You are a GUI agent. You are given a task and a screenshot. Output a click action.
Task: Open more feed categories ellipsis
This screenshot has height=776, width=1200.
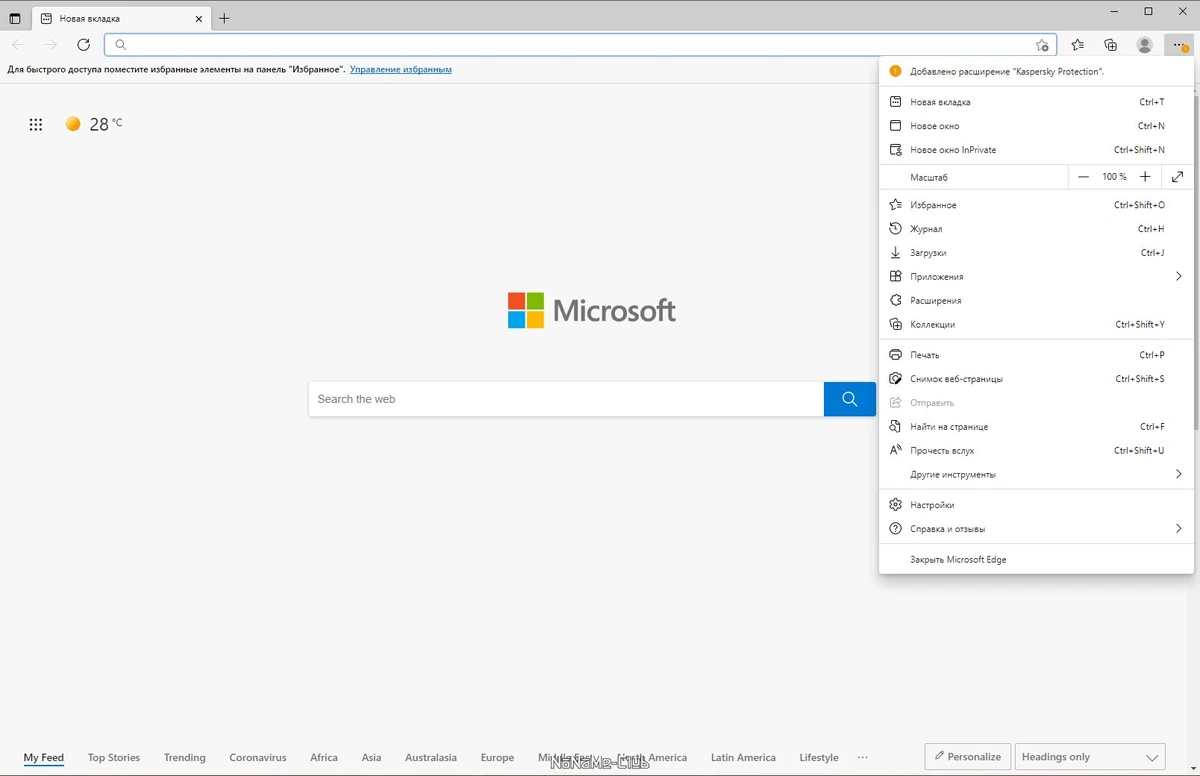pyautogui.click(x=863, y=757)
